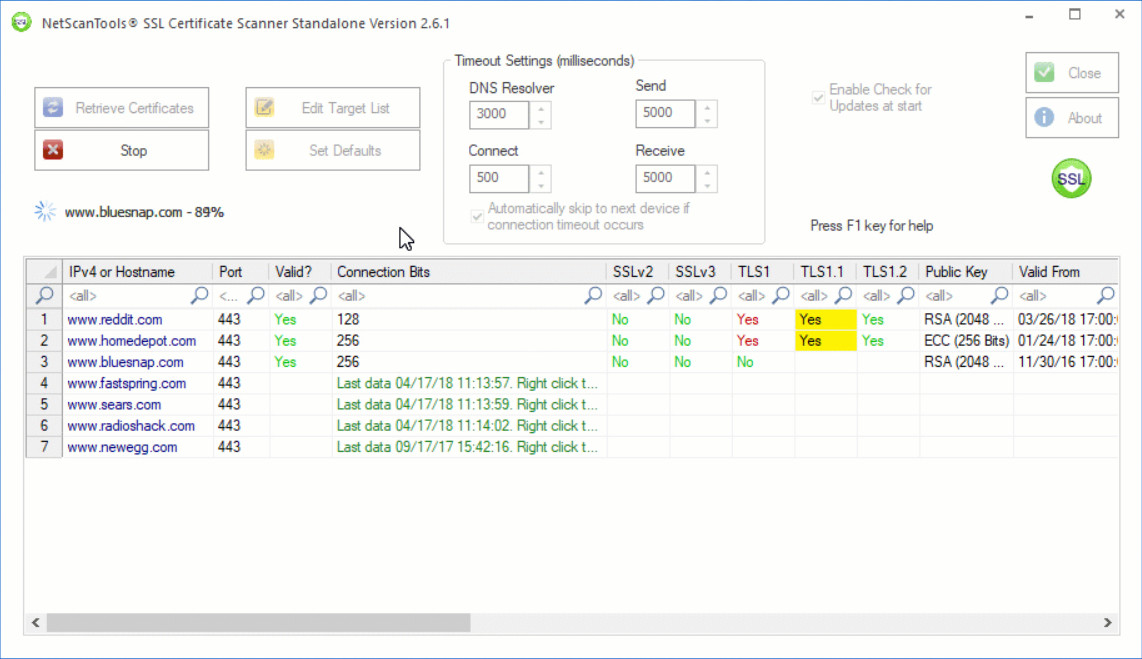The height and width of the screenshot is (659, 1142).
Task: Click search icon in SSLv3 filter
Action: [719, 296]
